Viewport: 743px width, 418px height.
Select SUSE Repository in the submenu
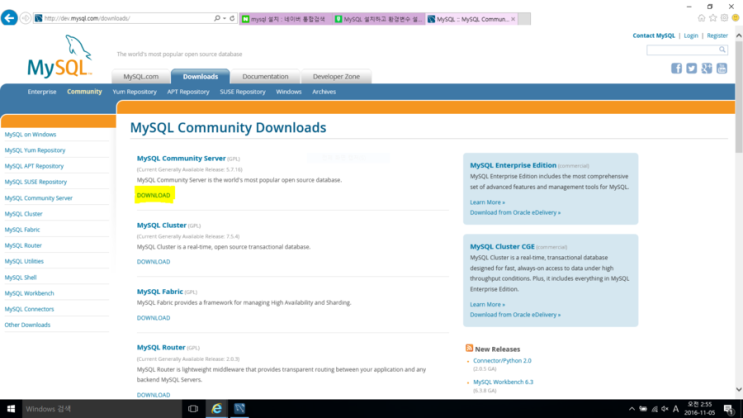pos(243,91)
